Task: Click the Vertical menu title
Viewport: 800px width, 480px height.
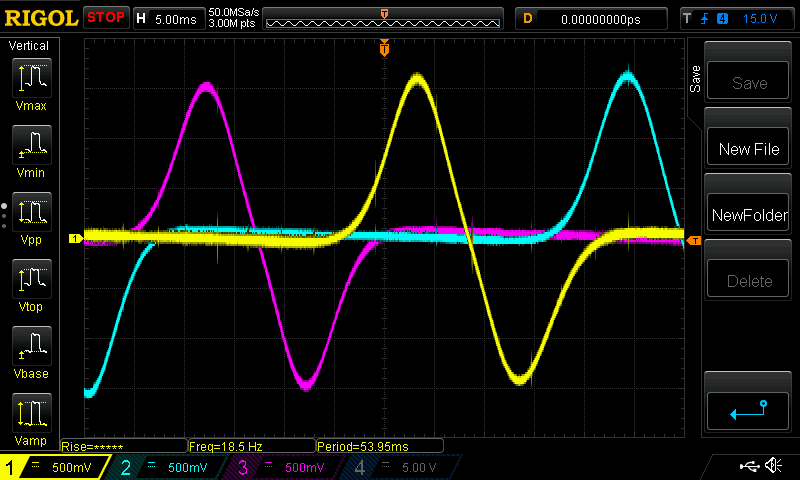Action: [29, 45]
